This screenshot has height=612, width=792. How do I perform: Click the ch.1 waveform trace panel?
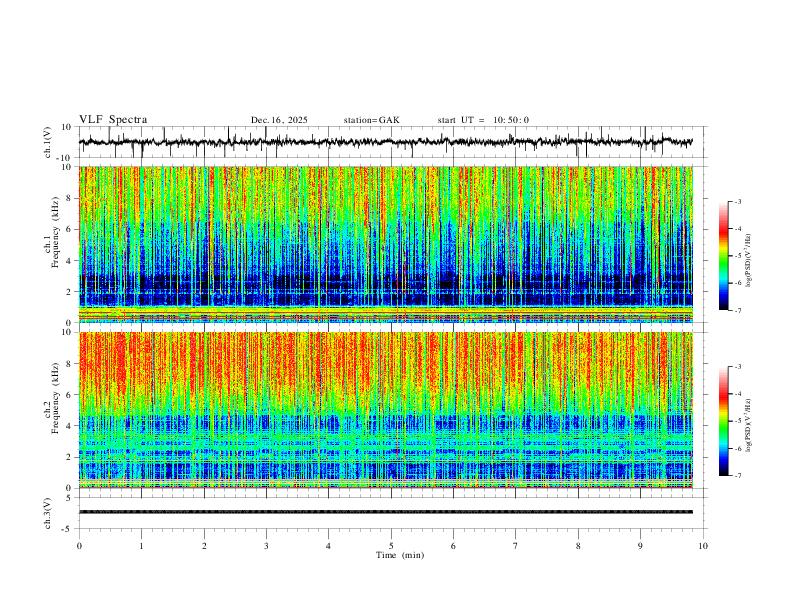click(393, 142)
